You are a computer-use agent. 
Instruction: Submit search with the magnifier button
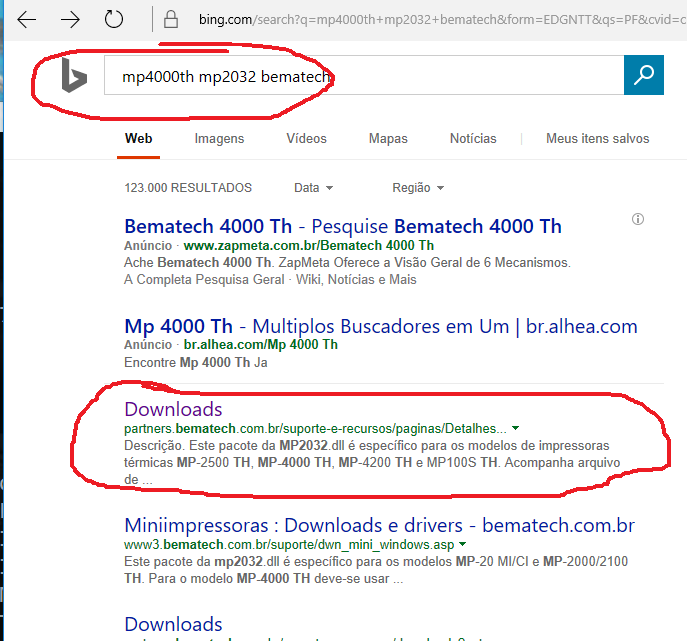coord(644,75)
